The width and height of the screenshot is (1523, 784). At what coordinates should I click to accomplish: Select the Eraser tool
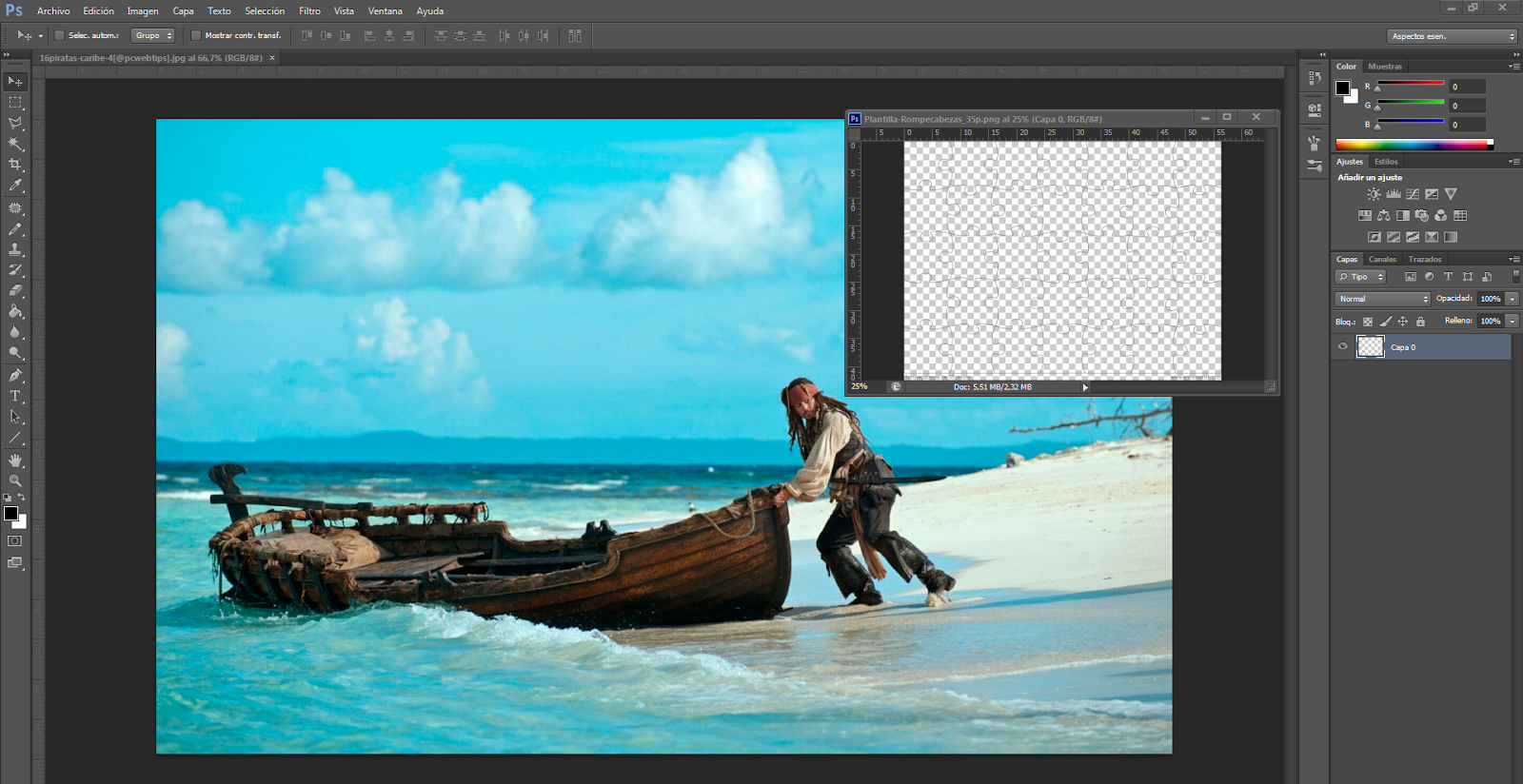point(15,291)
